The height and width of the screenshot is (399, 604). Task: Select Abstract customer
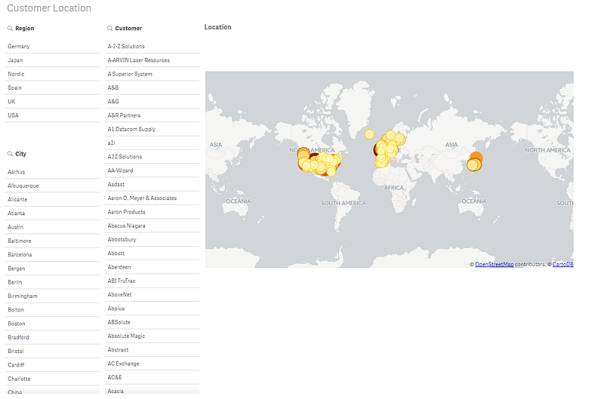152,350
